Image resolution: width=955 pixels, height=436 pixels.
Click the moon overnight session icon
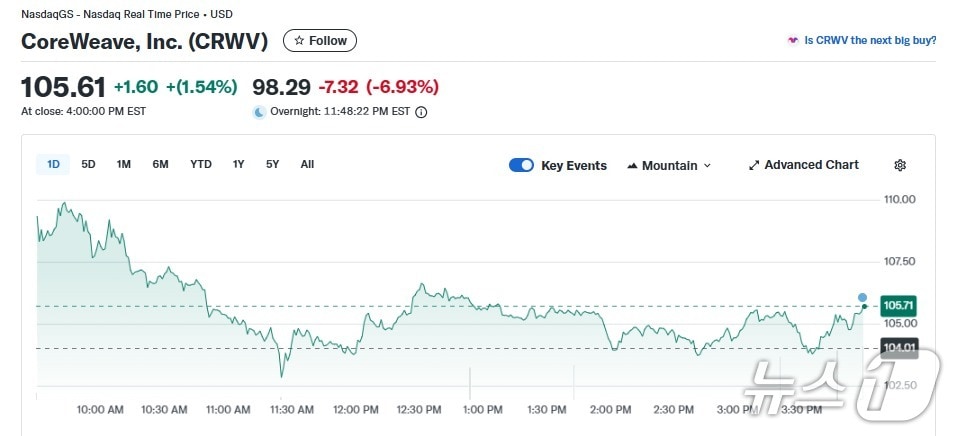pyautogui.click(x=259, y=112)
